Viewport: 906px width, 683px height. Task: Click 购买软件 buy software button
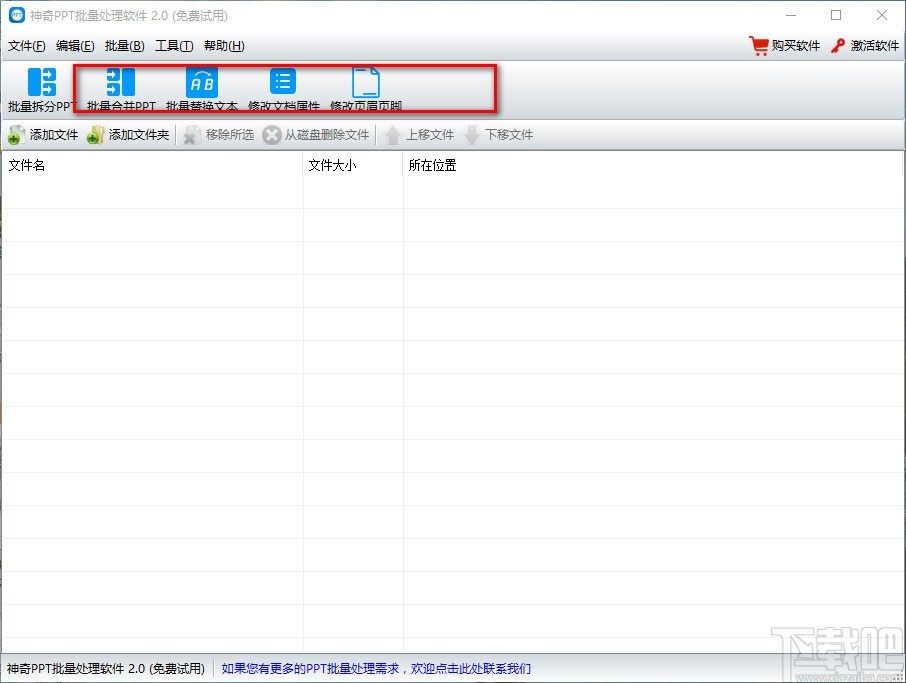click(x=785, y=46)
